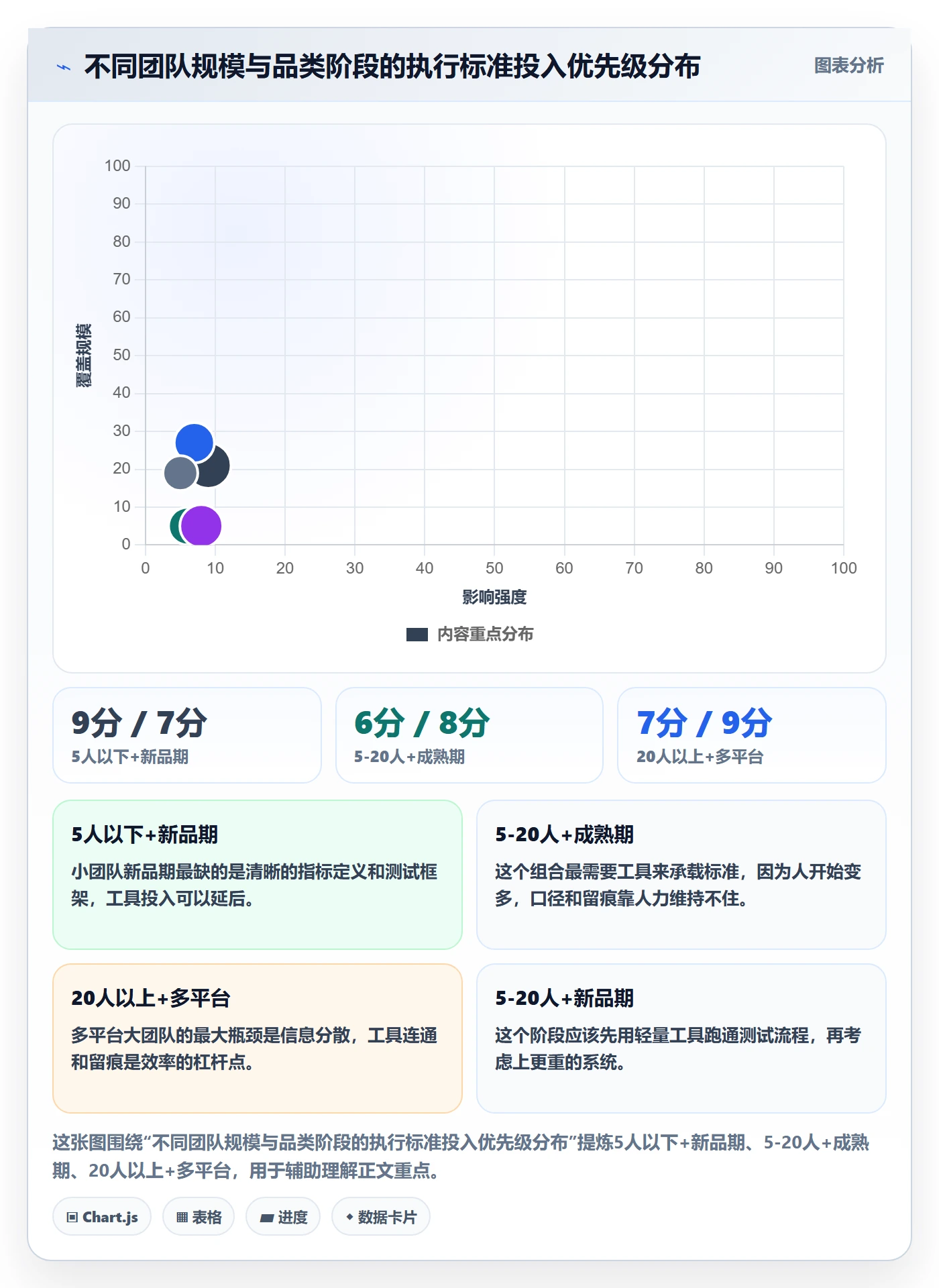Click the summary paragraph starting 这张图围绕

click(x=461, y=1157)
